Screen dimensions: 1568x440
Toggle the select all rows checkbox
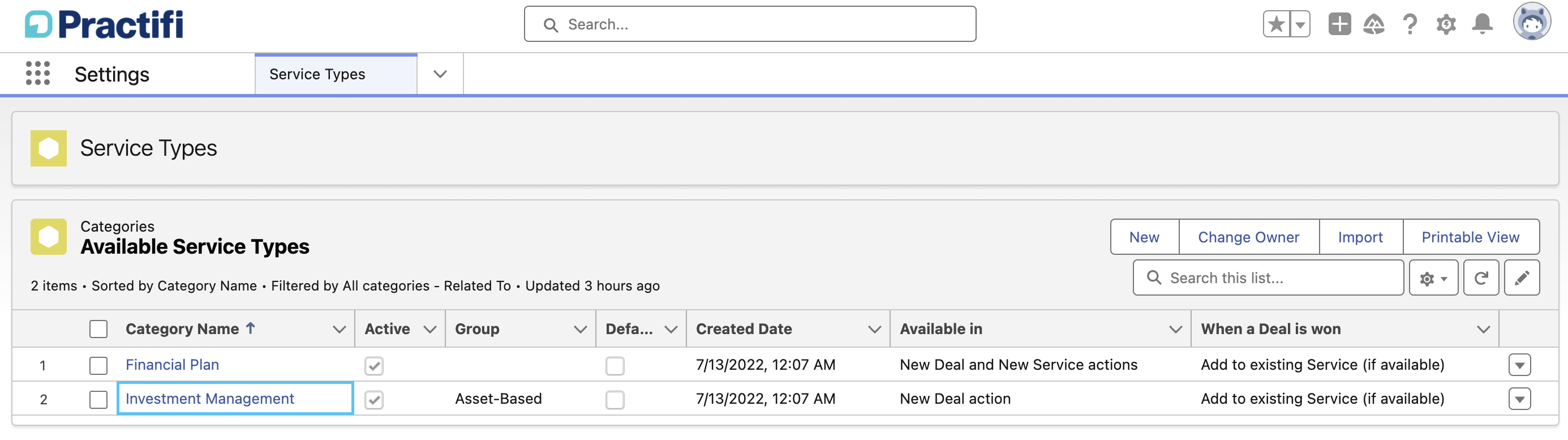pos(98,329)
